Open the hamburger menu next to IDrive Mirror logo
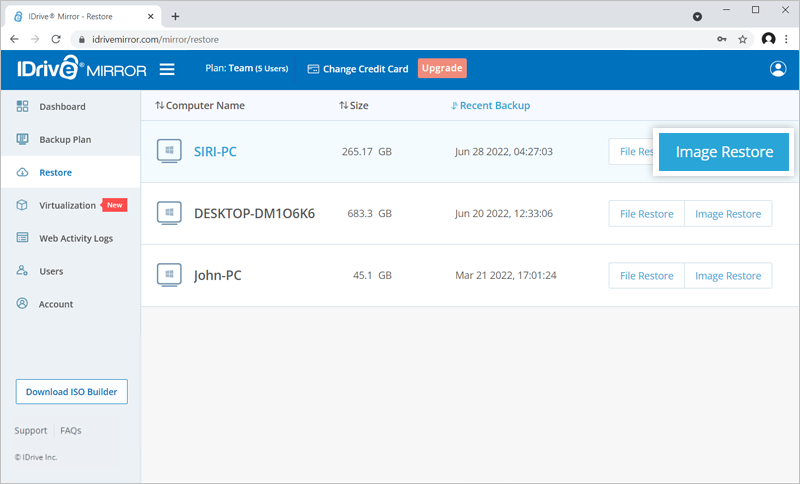Viewport: 800px width, 484px height. click(167, 69)
